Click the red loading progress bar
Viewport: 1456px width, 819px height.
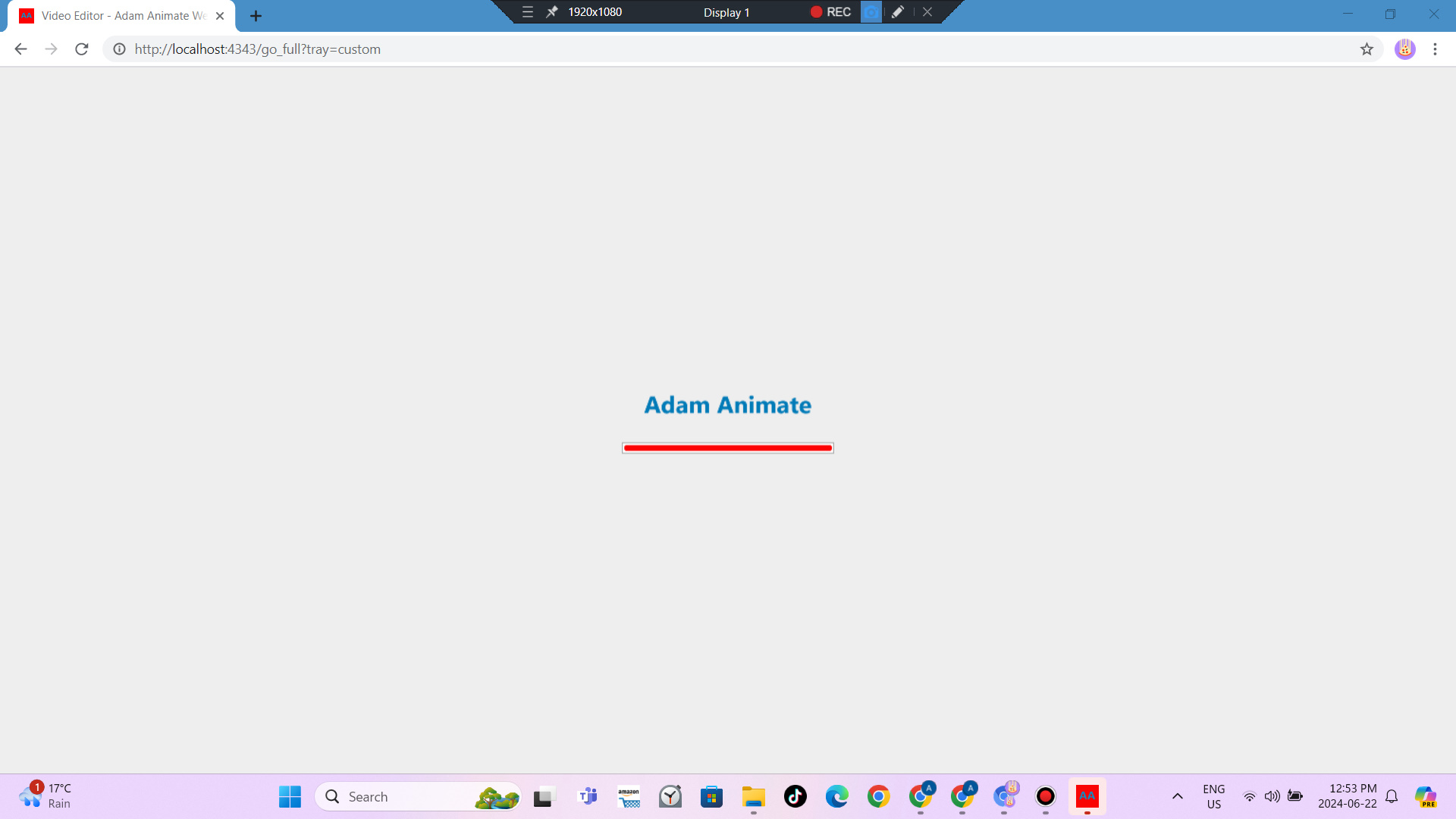[x=728, y=448]
